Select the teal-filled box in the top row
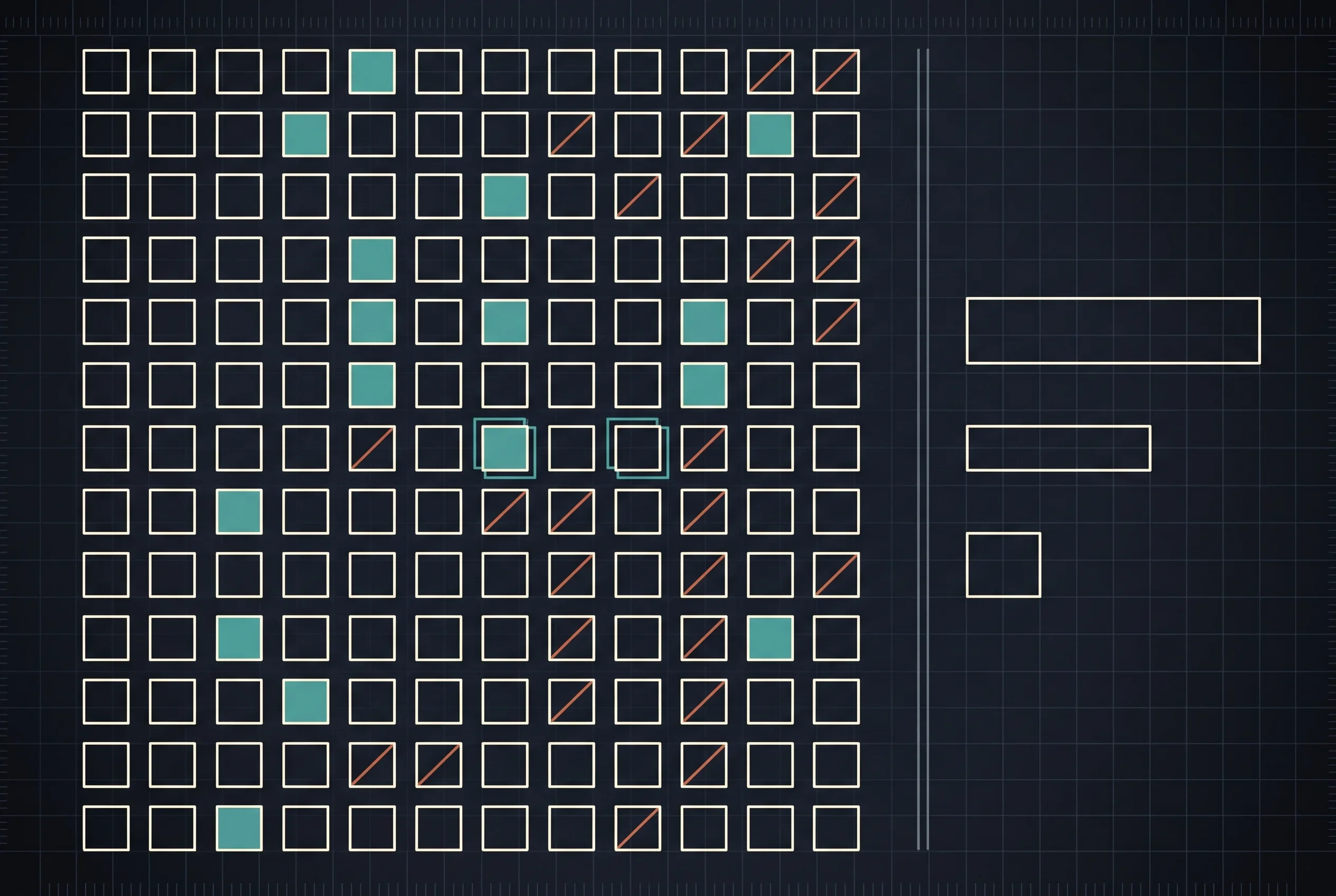 (x=372, y=71)
